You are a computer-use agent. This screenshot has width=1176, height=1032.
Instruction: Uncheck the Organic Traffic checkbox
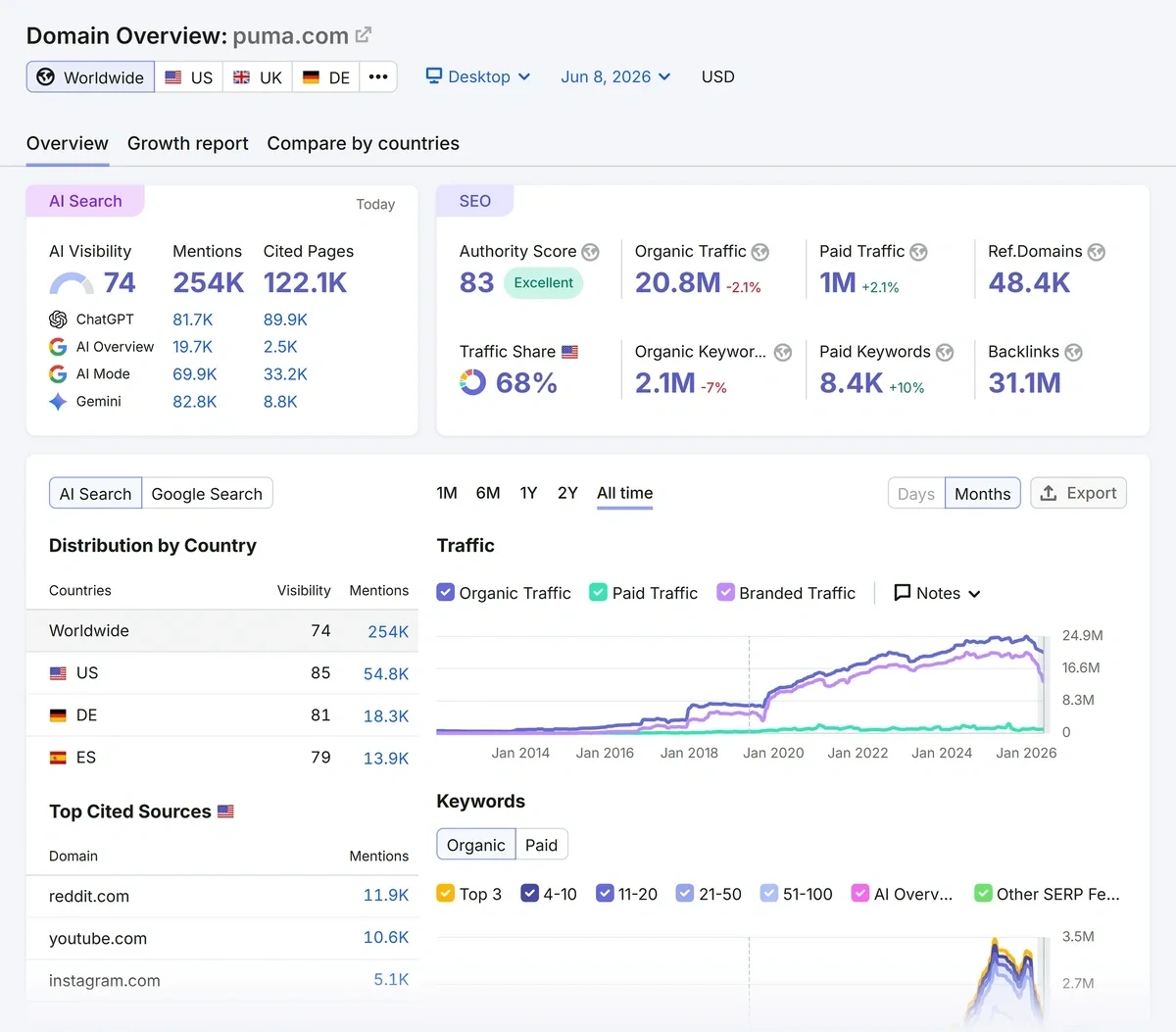(x=445, y=592)
